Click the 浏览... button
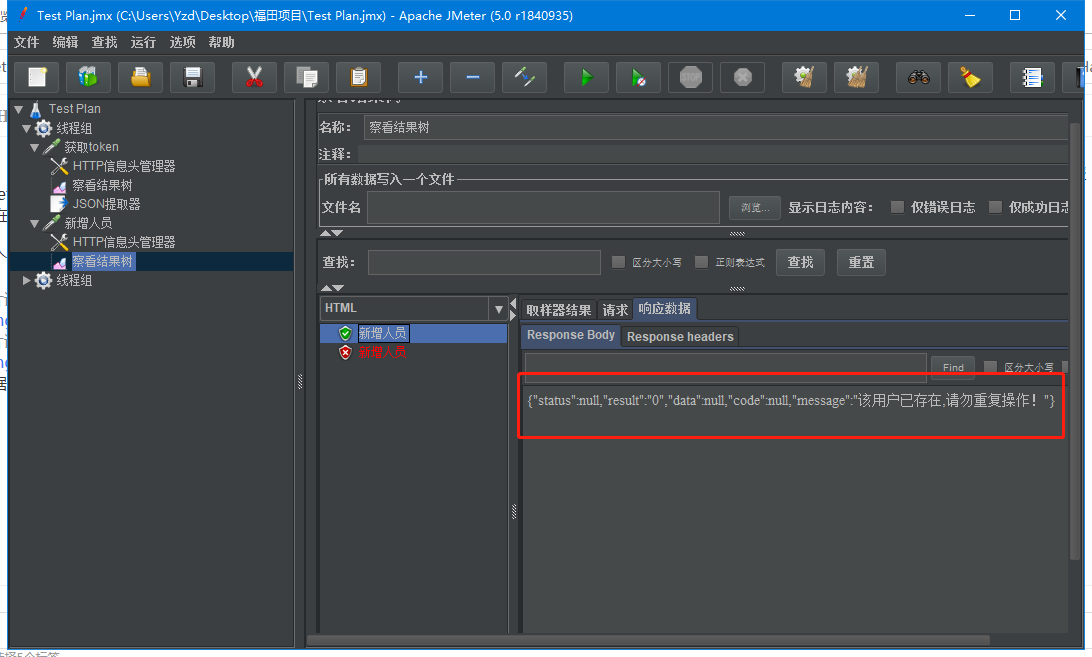The width and height of the screenshot is (1092, 657). (755, 208)
